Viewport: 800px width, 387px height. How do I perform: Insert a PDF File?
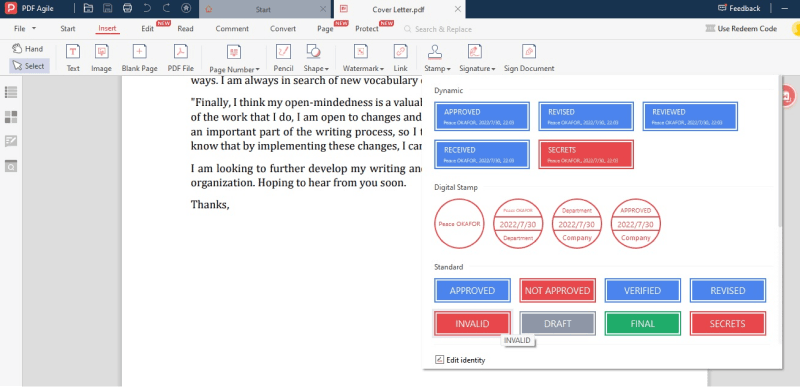[x=181, y=57]
